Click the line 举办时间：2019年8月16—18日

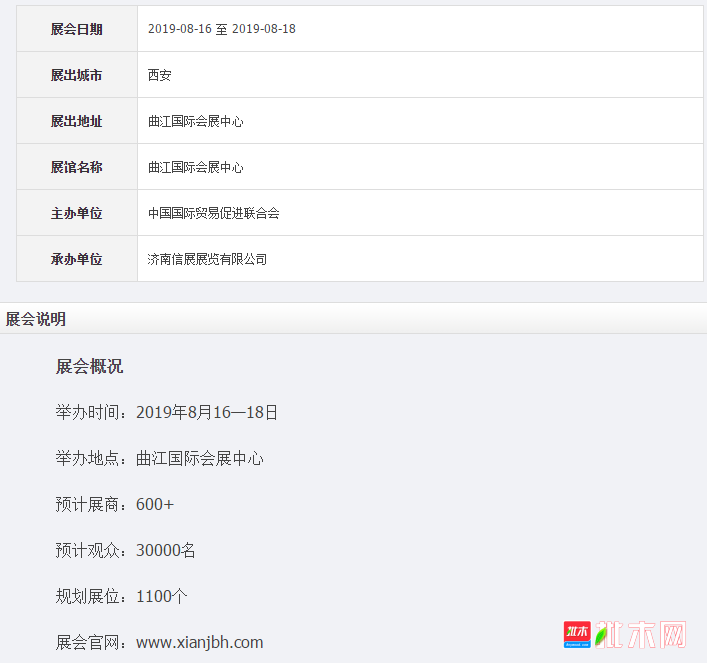(166, 412)
